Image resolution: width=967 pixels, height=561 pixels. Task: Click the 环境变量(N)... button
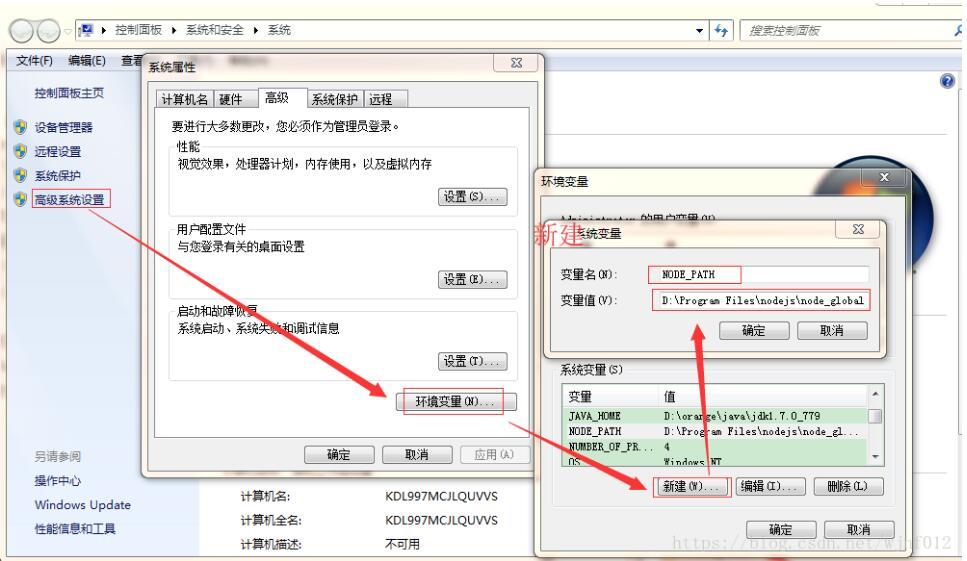[x=455, y=401]
